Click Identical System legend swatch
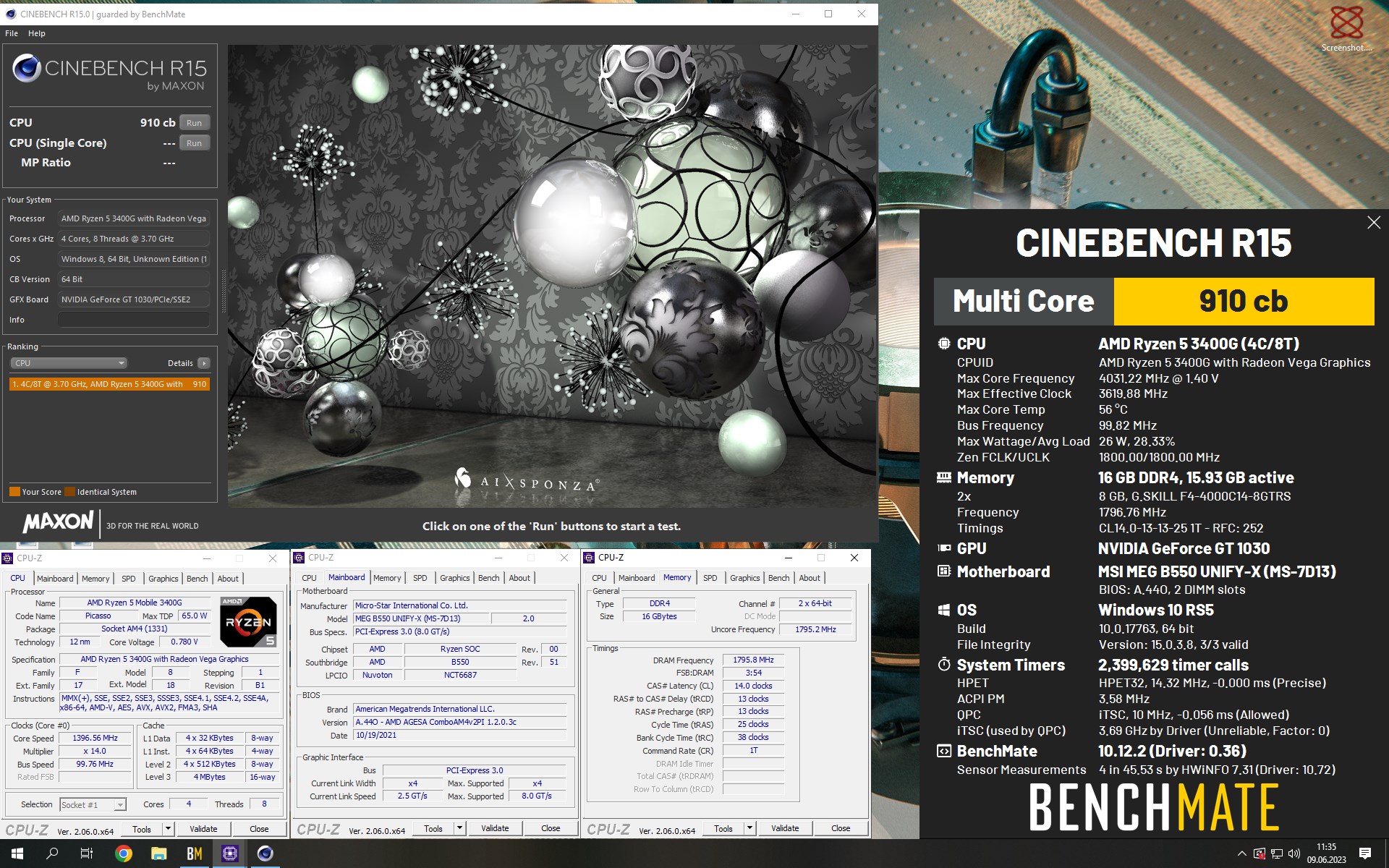The image size is (1389, 868). [x=69, y=492]
